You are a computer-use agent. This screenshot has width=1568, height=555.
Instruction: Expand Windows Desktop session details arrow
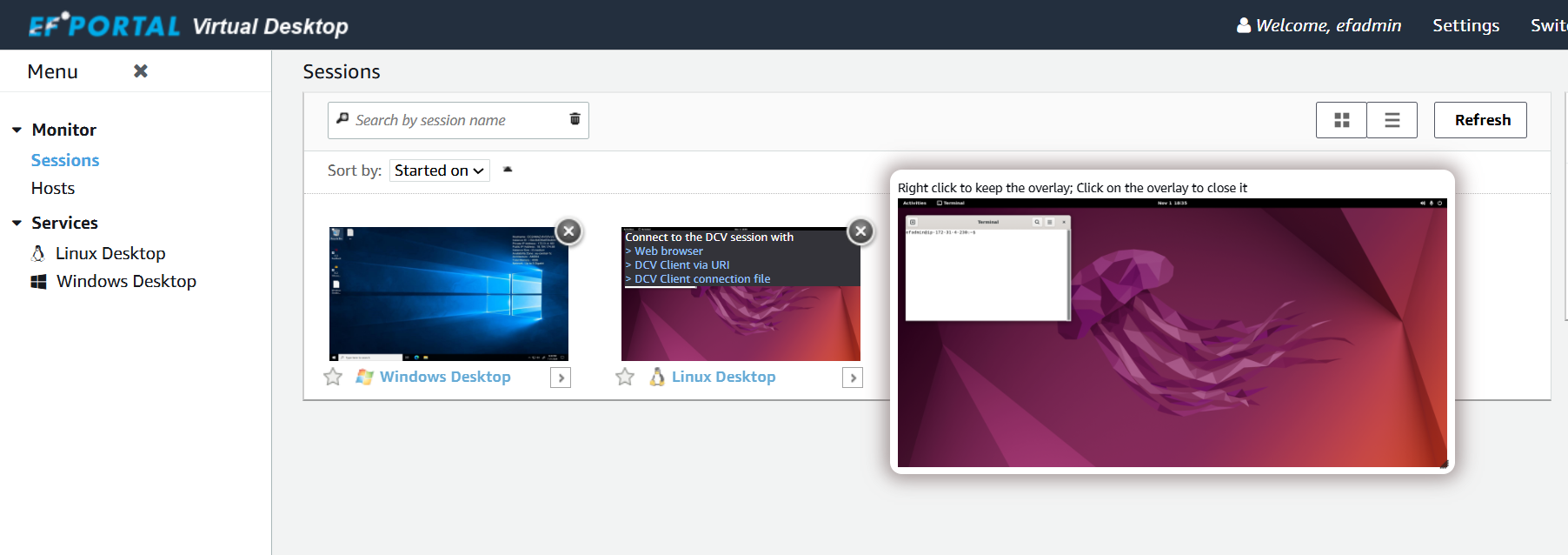(x=561, y=378)
